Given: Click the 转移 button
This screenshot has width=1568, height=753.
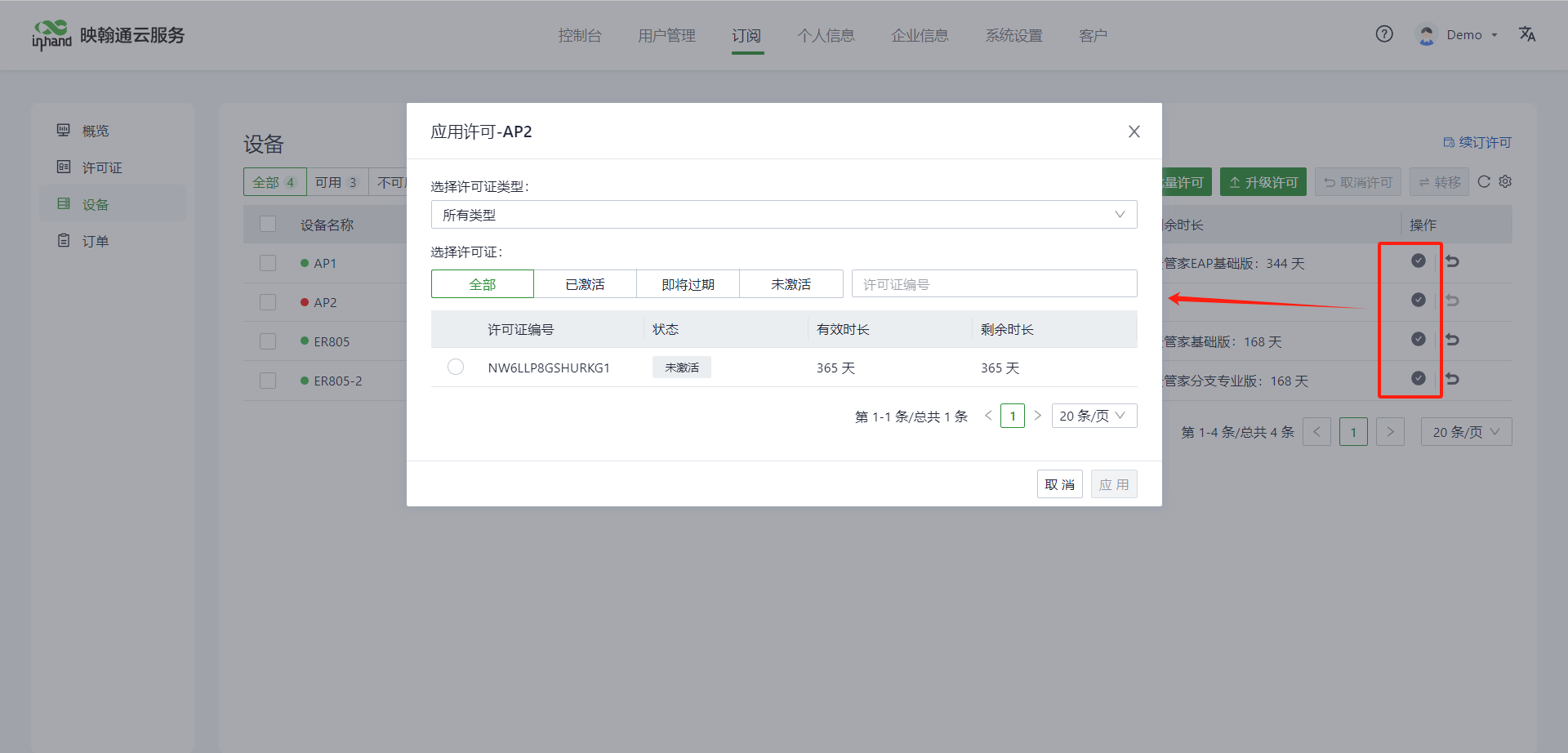Looking at the screenshot, I should point(1440,182).
